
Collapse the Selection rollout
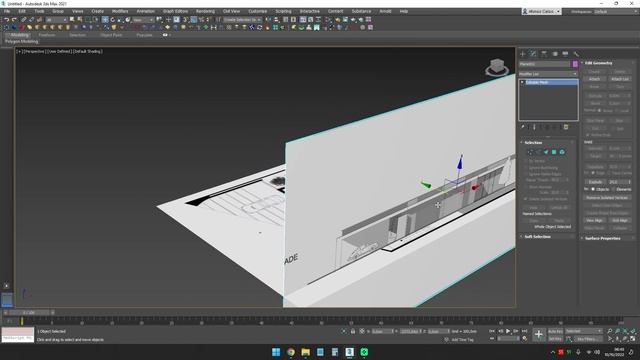coord(533,142)
